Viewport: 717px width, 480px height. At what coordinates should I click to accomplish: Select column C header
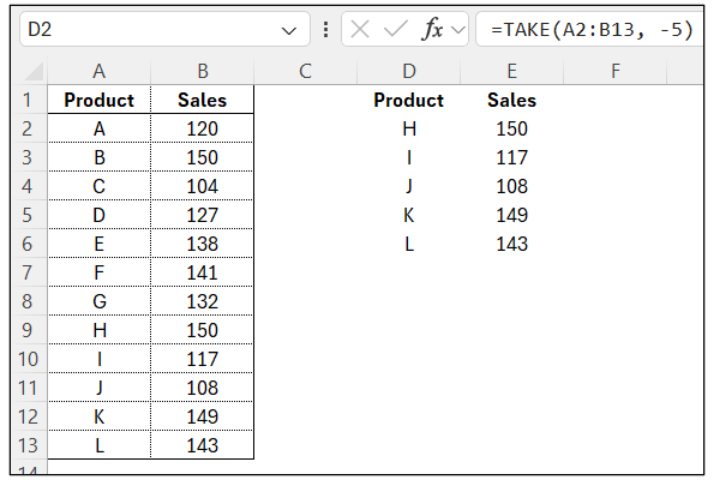tap(306, 71)
